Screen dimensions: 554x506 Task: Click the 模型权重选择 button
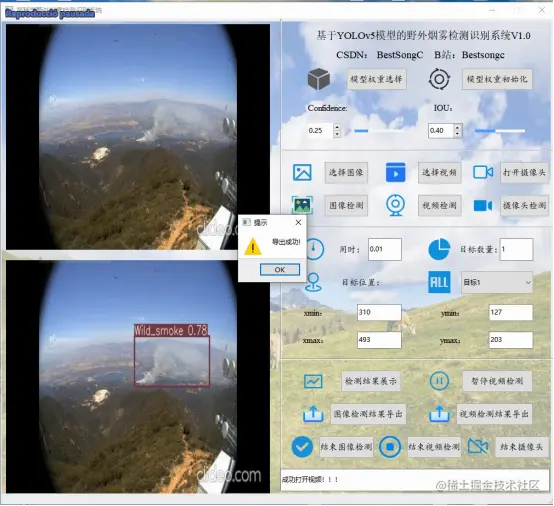pyautogui.click(x=376, y=79)
